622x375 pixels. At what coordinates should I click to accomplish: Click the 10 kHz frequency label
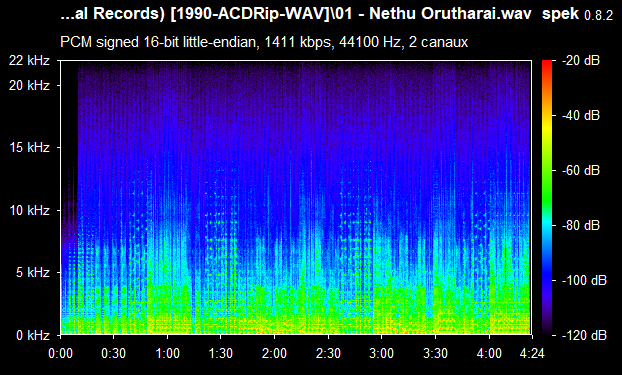[x=30, y=210]
